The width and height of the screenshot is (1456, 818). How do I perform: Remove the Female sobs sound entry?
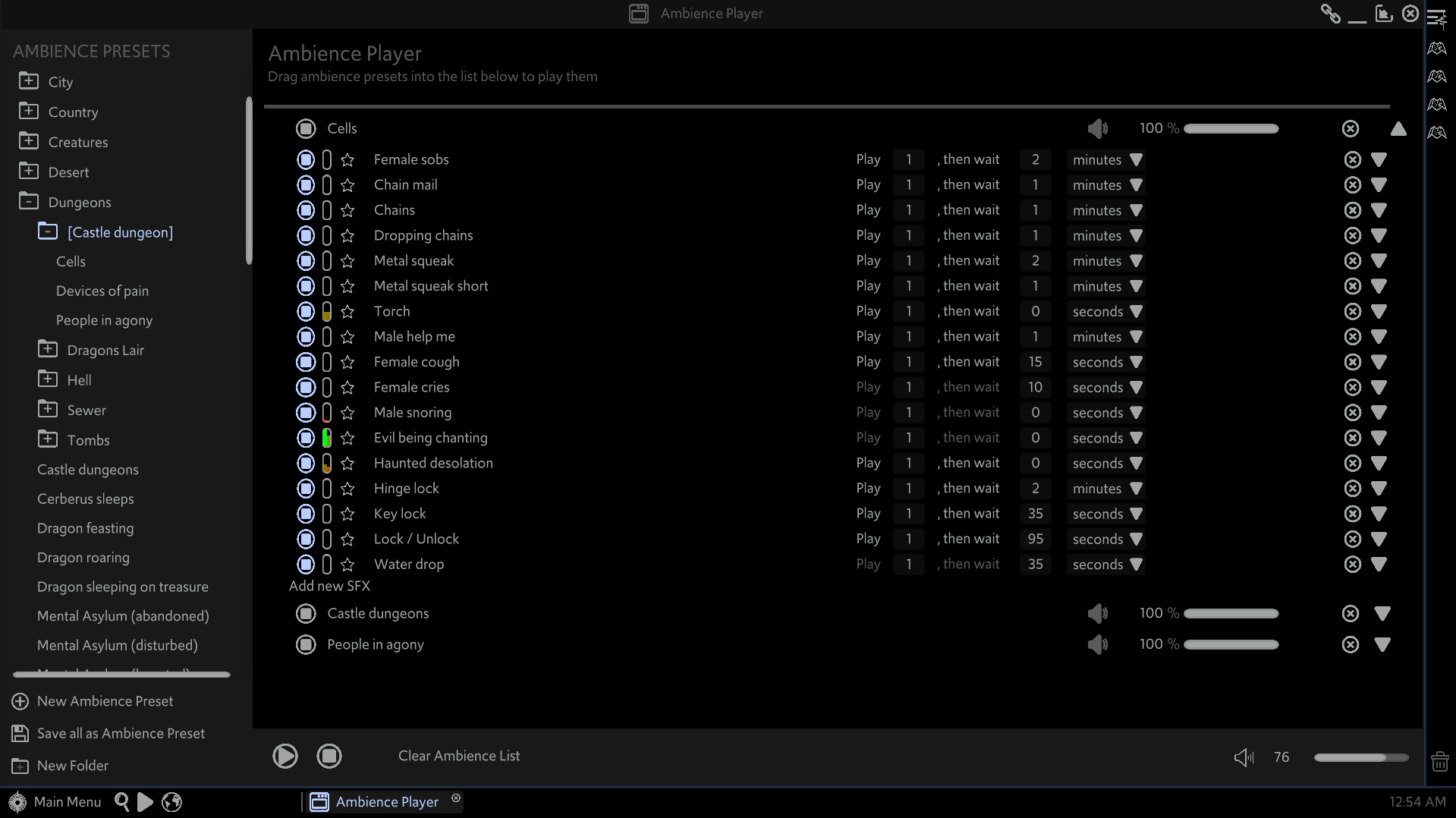pos(1352,160)
